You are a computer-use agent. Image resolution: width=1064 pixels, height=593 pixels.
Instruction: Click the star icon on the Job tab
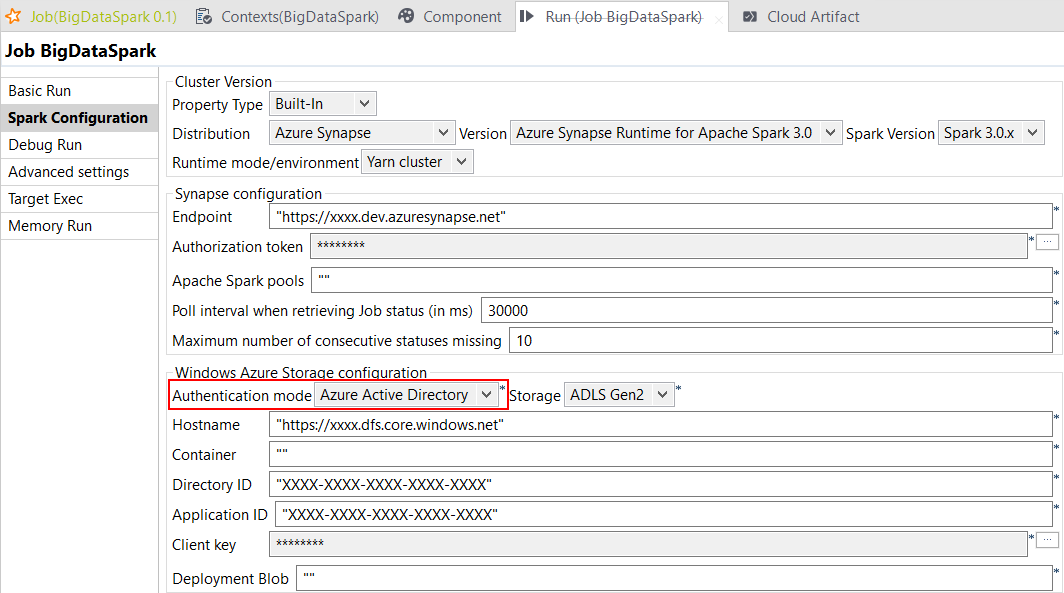(14, 16)
